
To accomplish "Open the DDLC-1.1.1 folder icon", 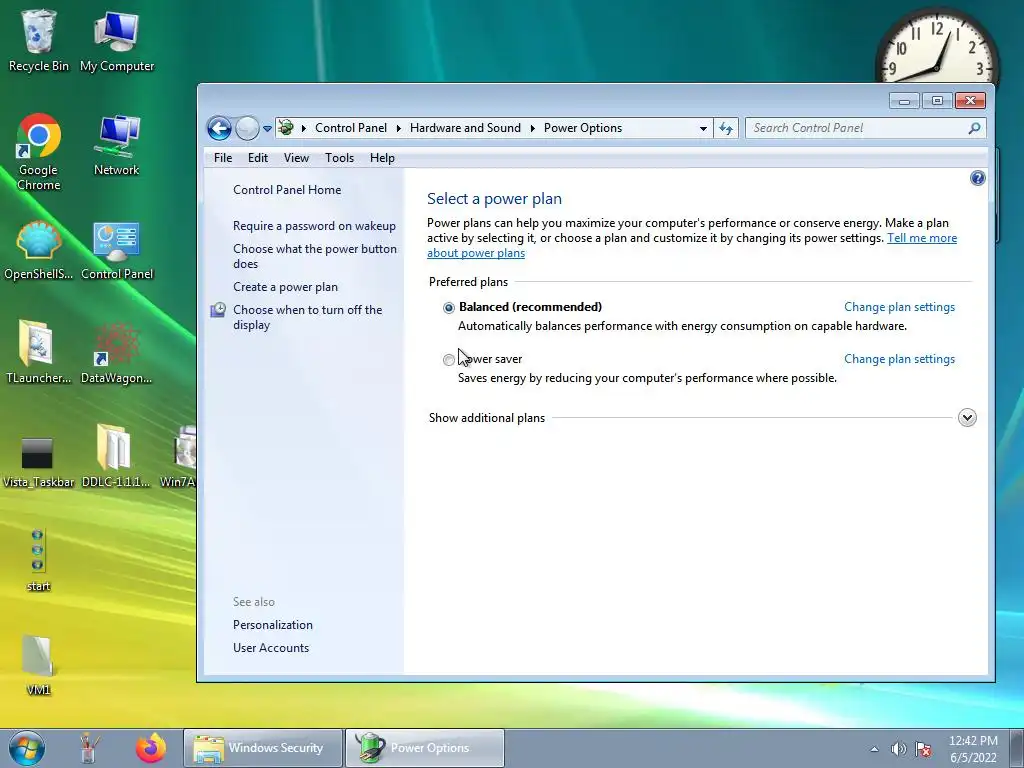I will click(x=116, y=456).
